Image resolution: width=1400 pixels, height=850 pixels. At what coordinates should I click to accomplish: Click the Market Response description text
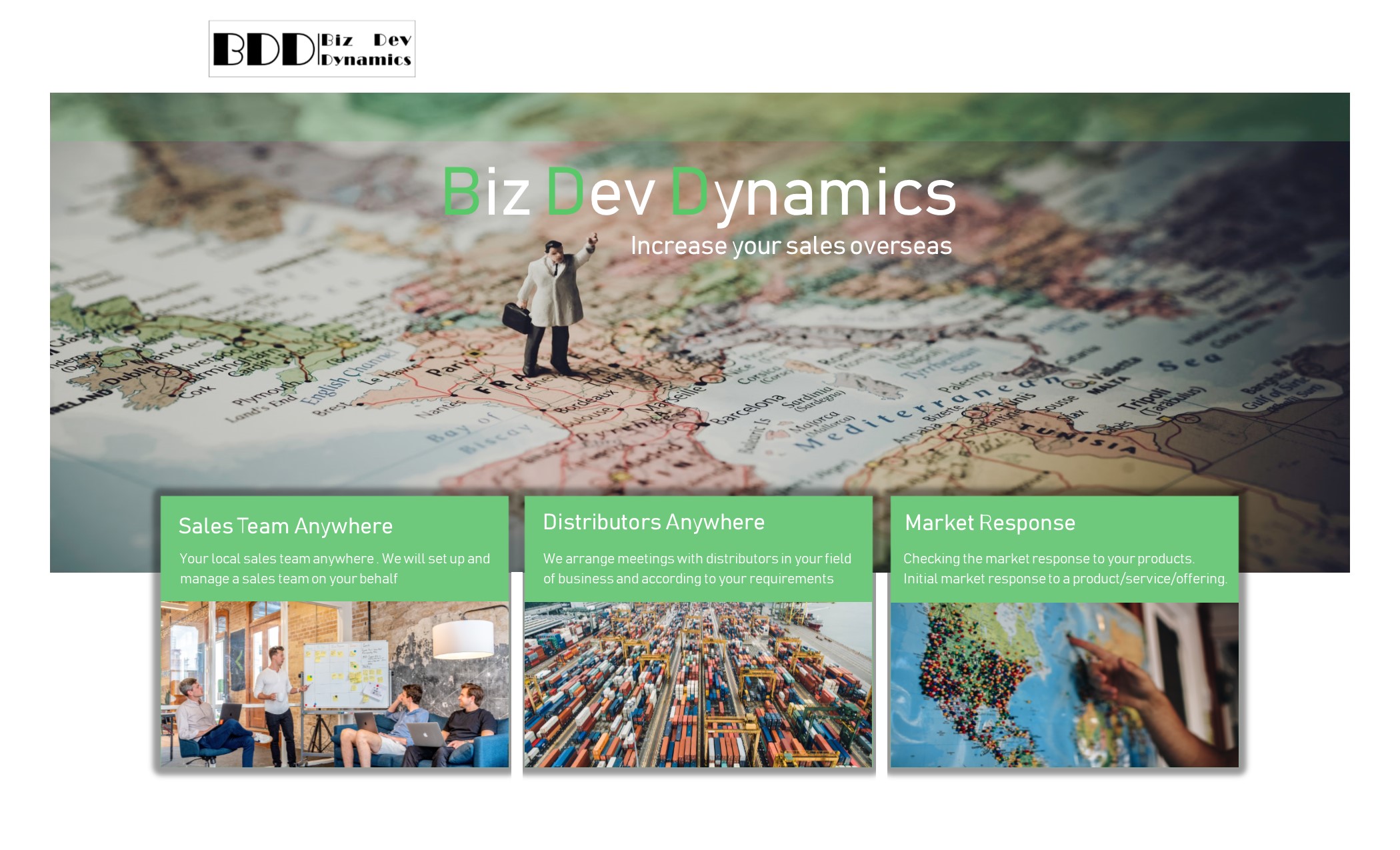point(1064,569)
